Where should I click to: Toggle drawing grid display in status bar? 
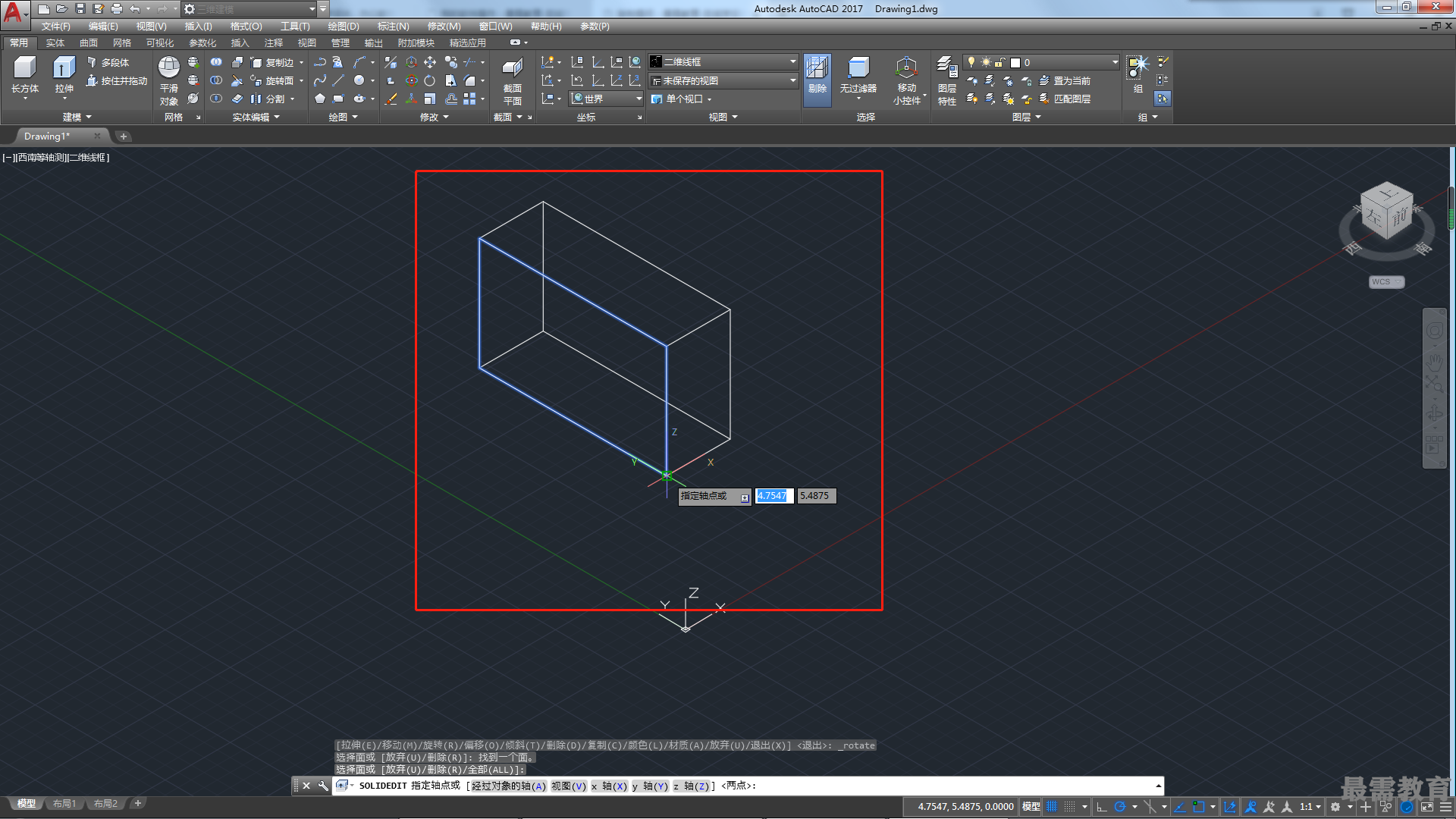pos(1051,807)
